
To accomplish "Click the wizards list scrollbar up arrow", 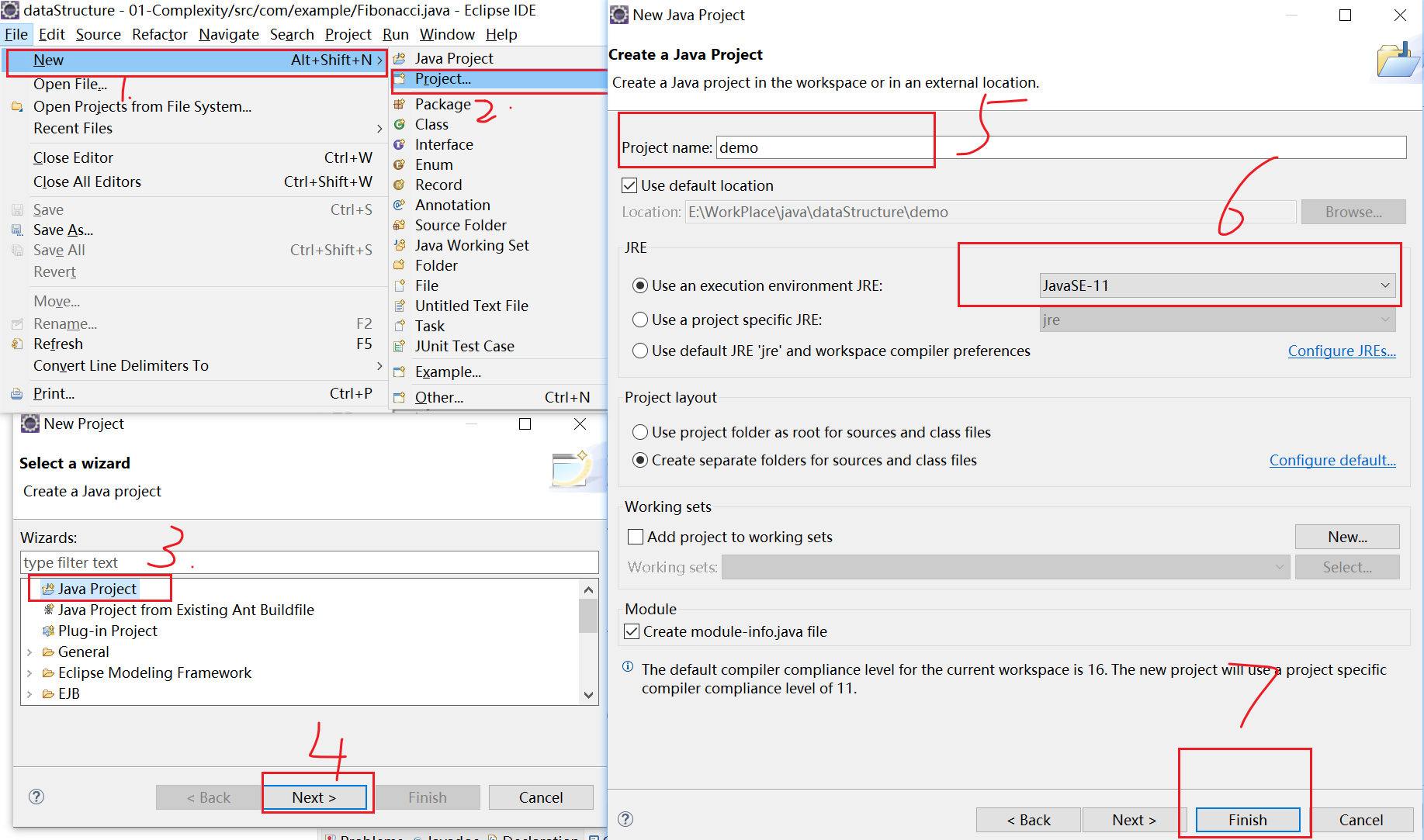I will click(x=588, y=589).
